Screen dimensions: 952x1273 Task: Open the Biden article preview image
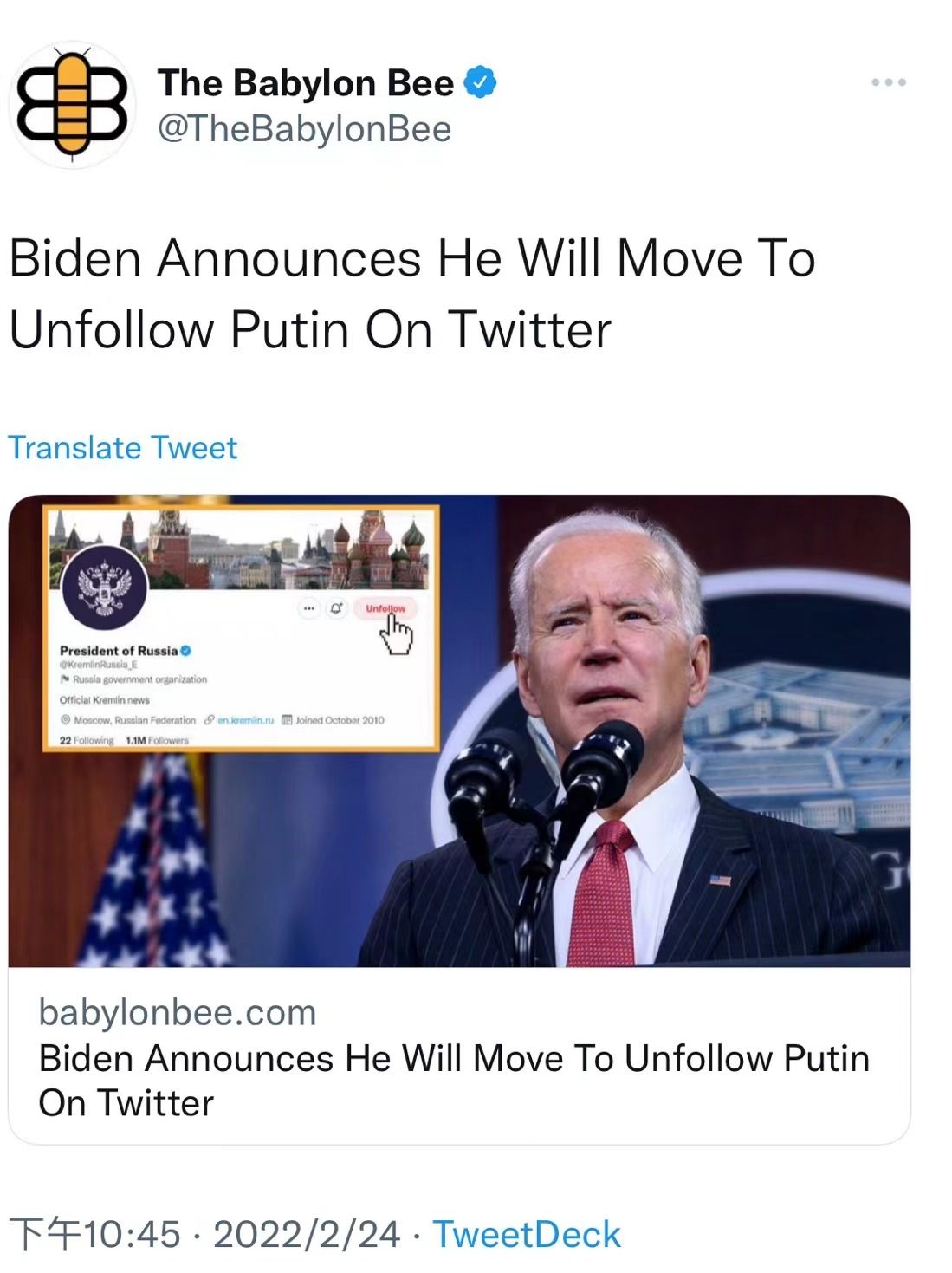459,731
